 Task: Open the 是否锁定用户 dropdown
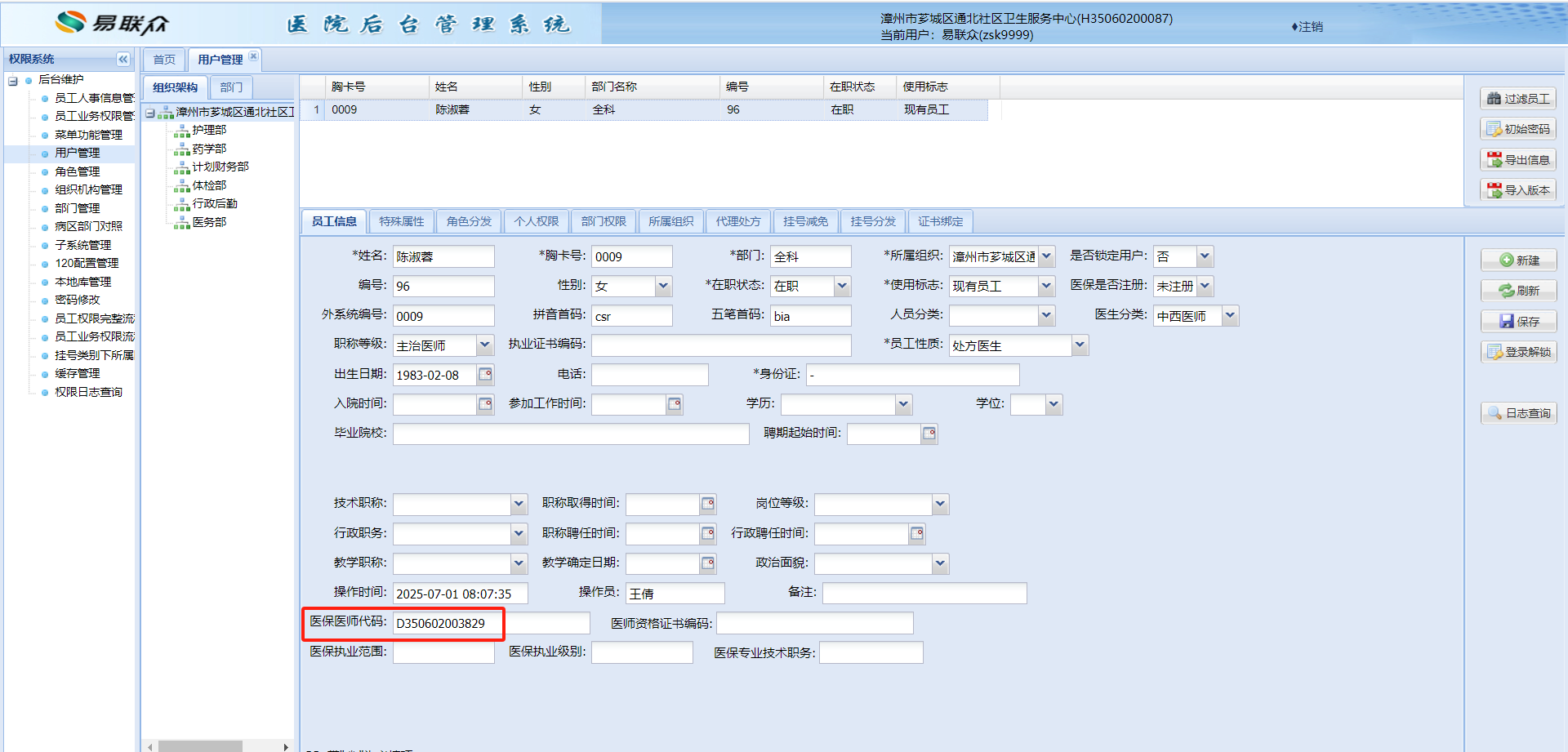click(x=1205, y=256)
